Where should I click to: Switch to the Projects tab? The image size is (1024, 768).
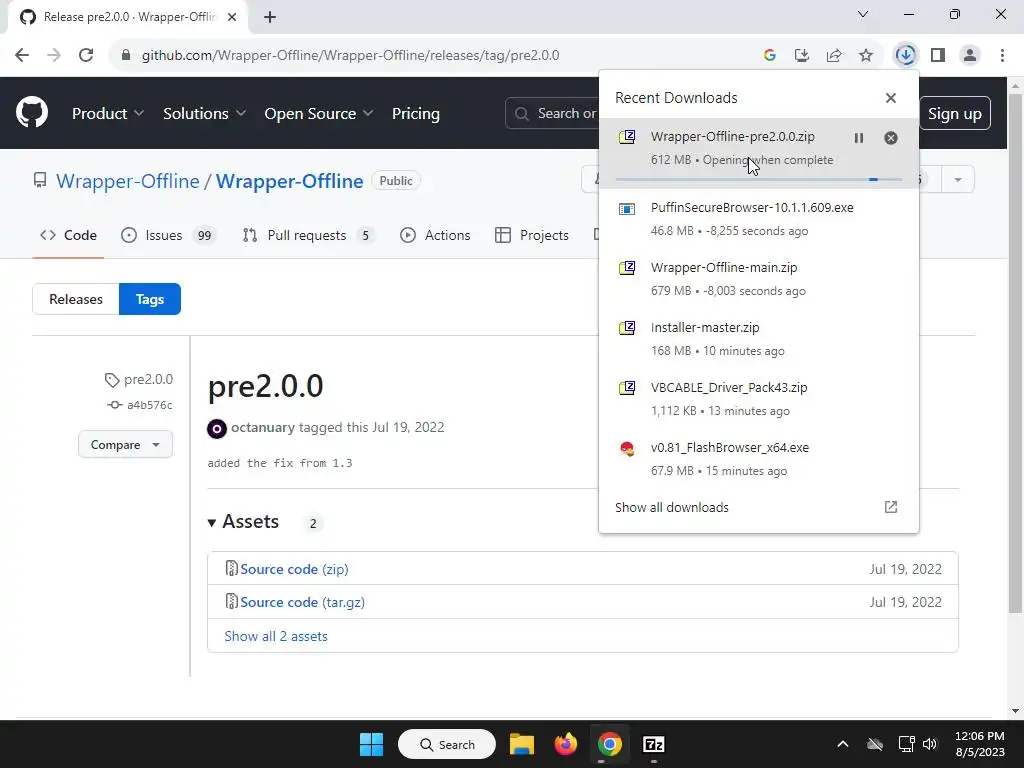(x=532, y=235)
